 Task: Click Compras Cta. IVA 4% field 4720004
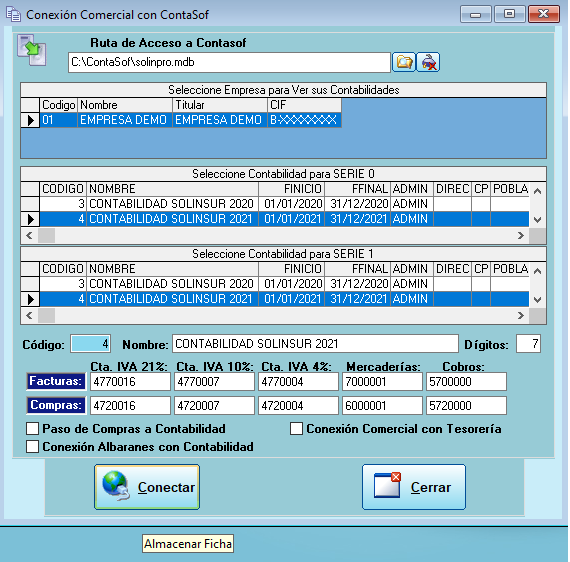tap(298, 406)
